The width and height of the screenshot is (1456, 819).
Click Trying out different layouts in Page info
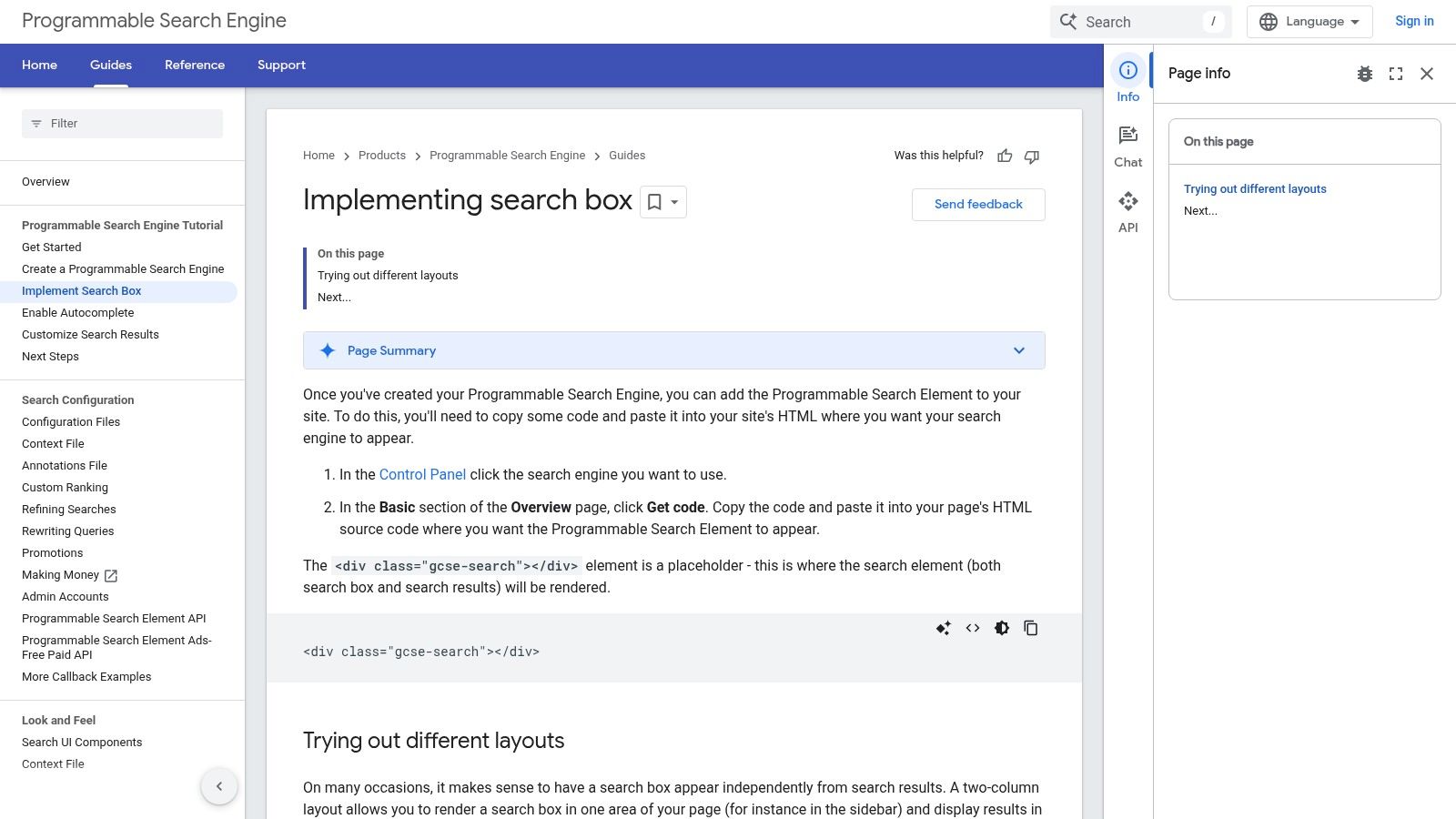(x=1255, y=189)
